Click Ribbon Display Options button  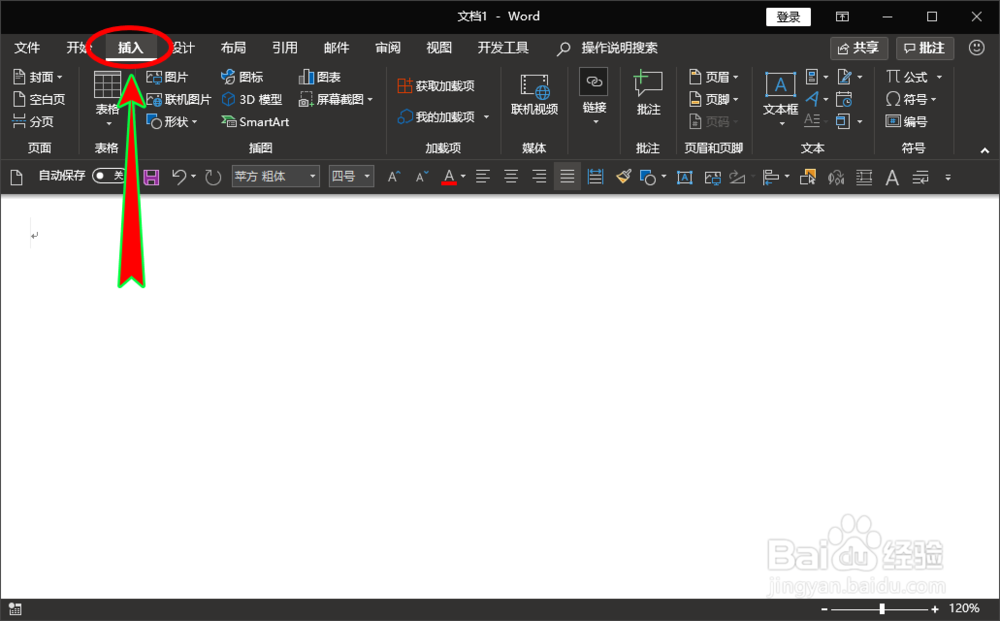click(x=842, y=17)
